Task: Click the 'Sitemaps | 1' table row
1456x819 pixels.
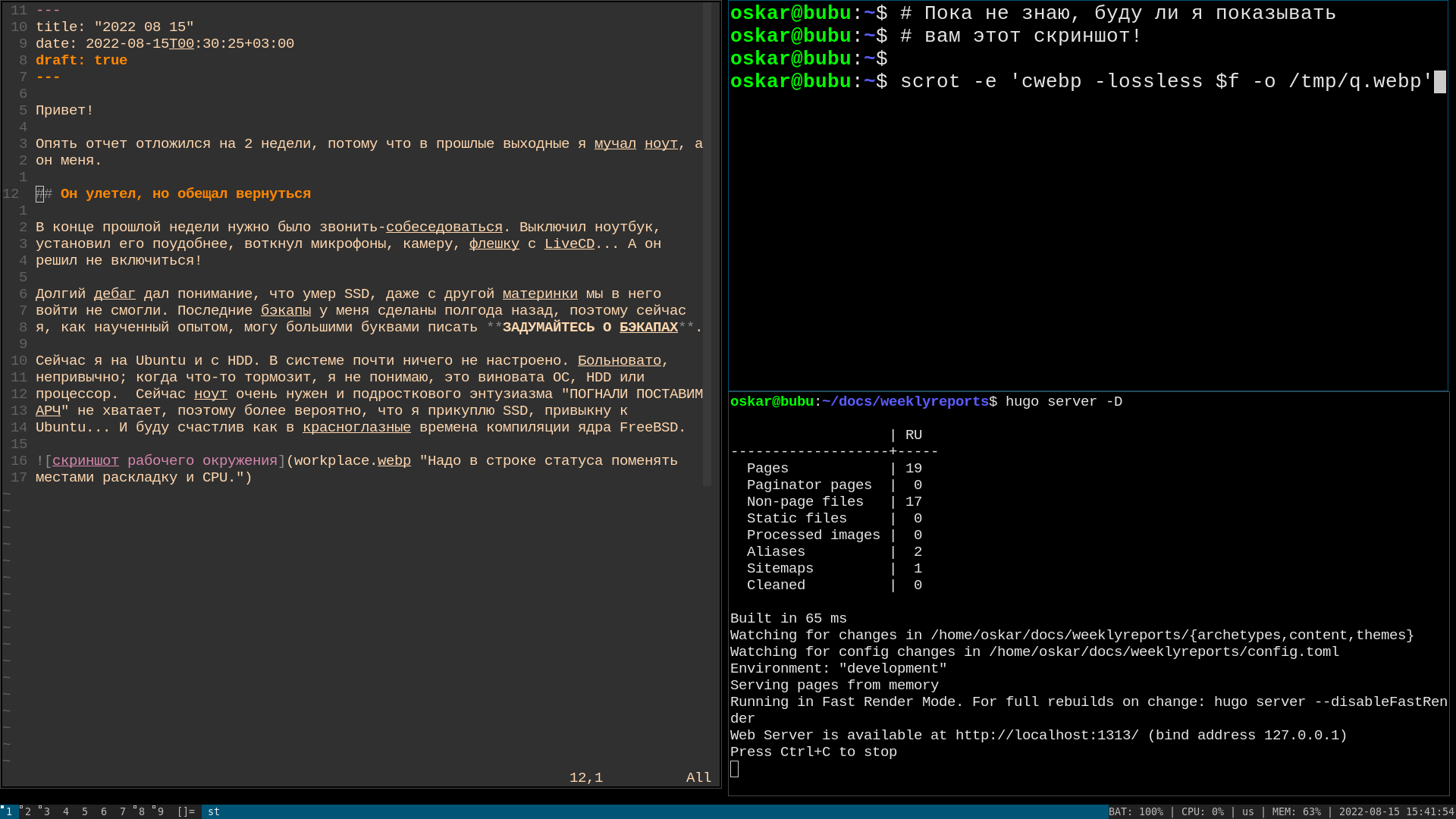Action: 834,569
